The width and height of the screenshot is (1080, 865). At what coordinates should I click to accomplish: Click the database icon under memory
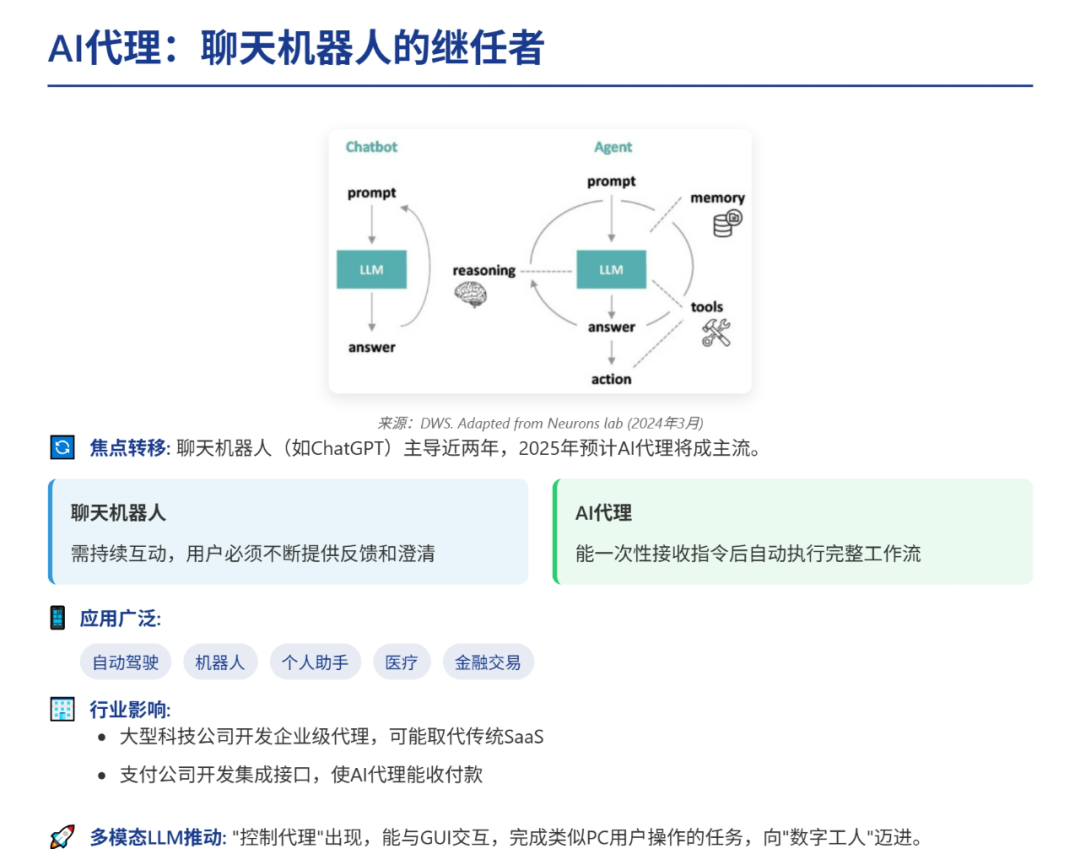(x=727, y=224)
